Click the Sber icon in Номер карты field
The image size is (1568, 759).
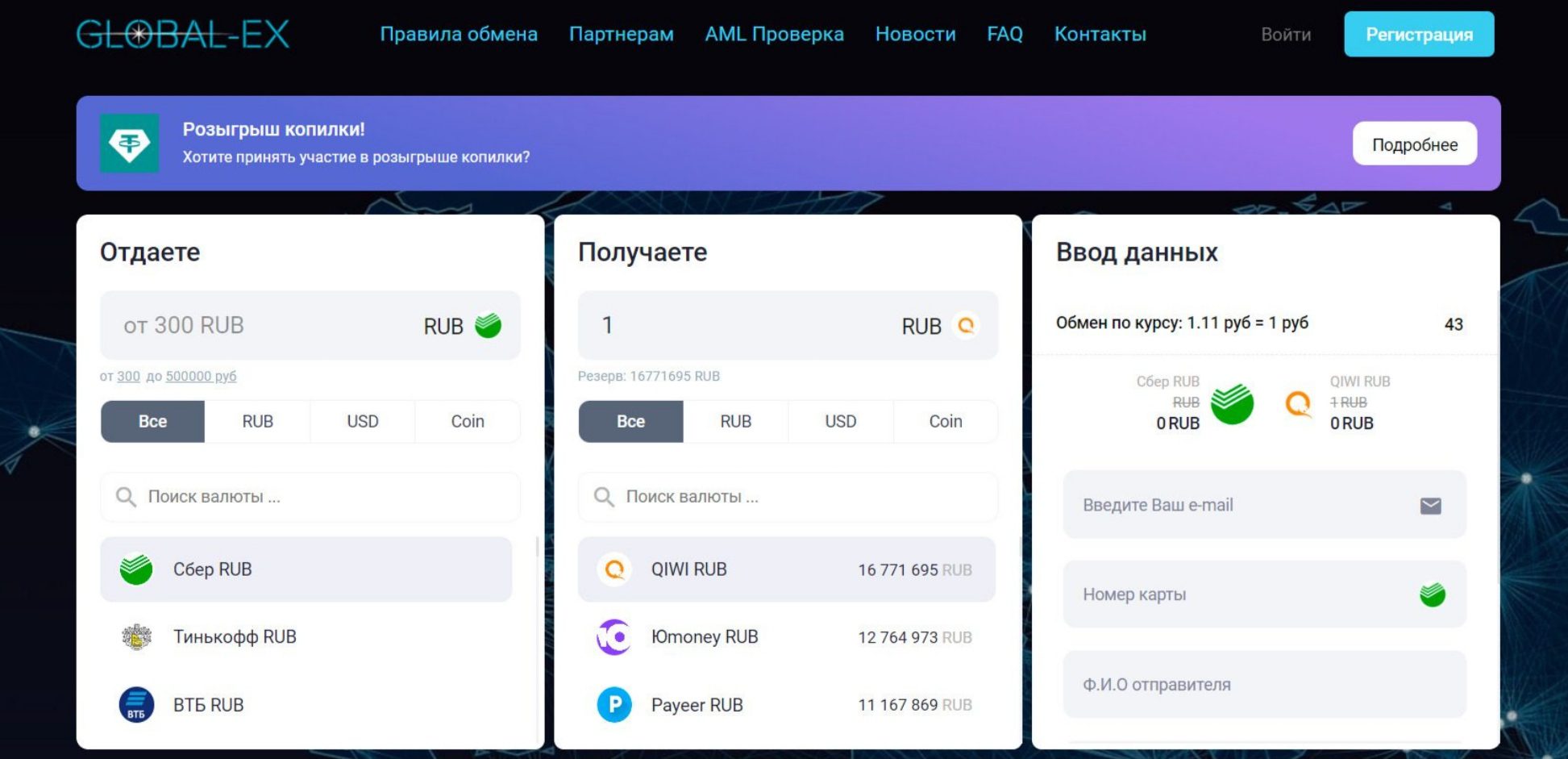pyautogui.click(x=1433, y=595)
